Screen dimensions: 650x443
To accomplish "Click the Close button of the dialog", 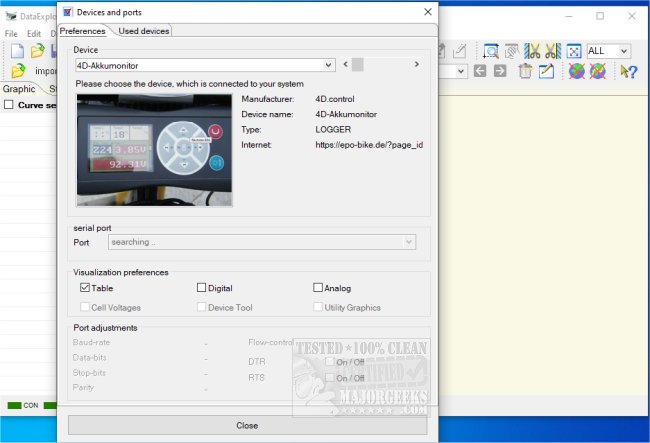I will (x=247, y=426).
